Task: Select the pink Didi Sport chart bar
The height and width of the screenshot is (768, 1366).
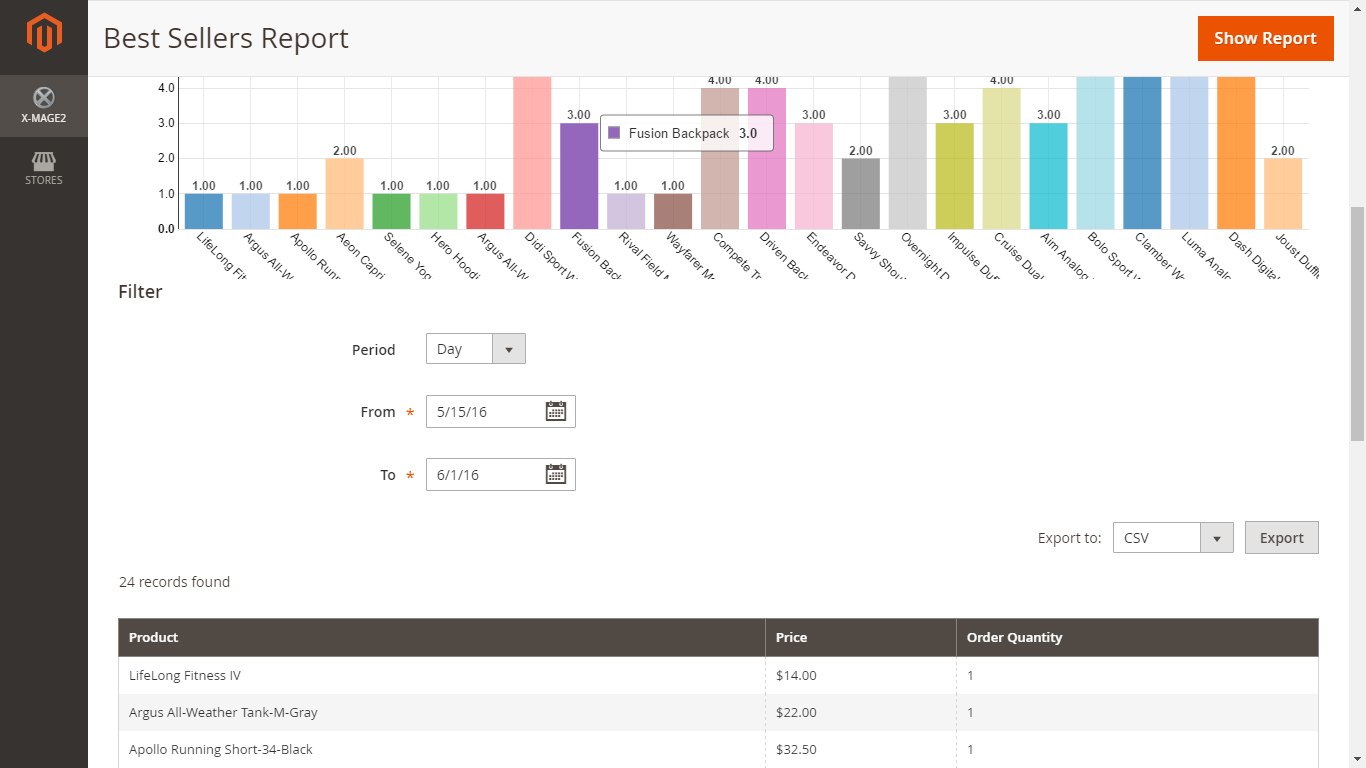Action: click(x=532, y=153)
